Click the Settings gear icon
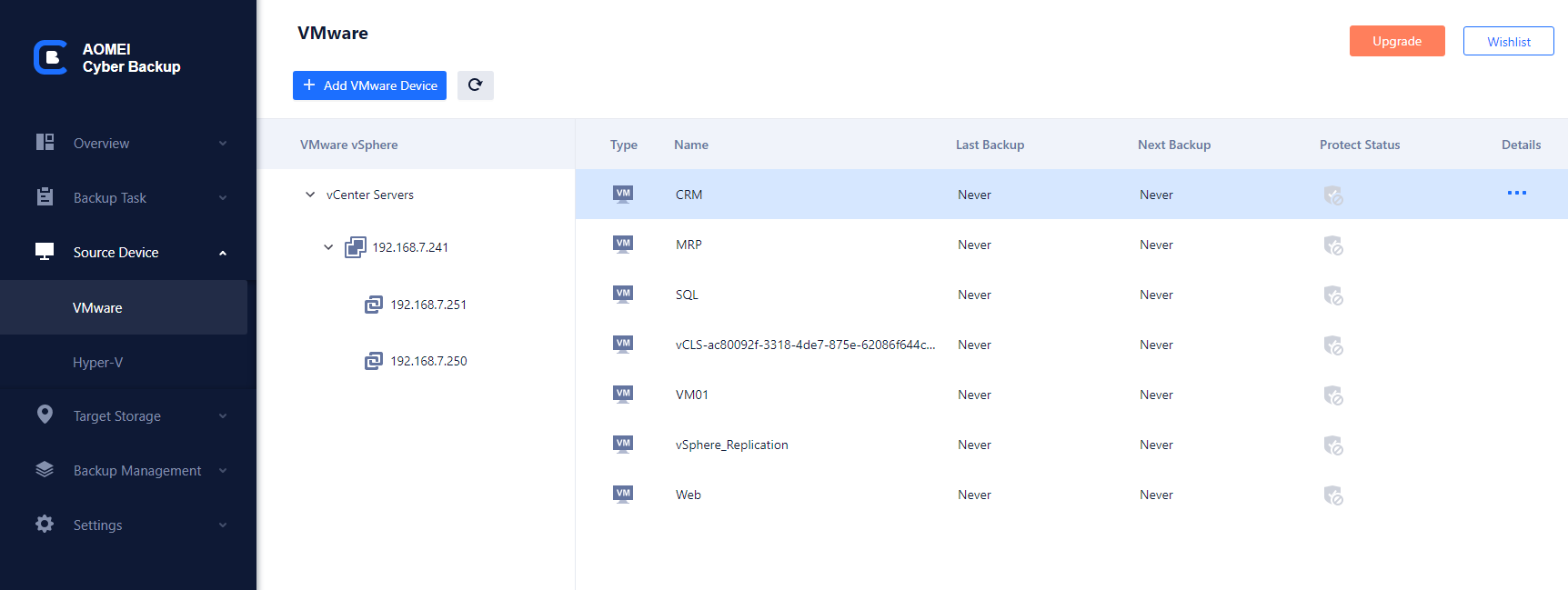This screenshot has height=590, width=1568. pyautogui.click(x=45, y=524)
